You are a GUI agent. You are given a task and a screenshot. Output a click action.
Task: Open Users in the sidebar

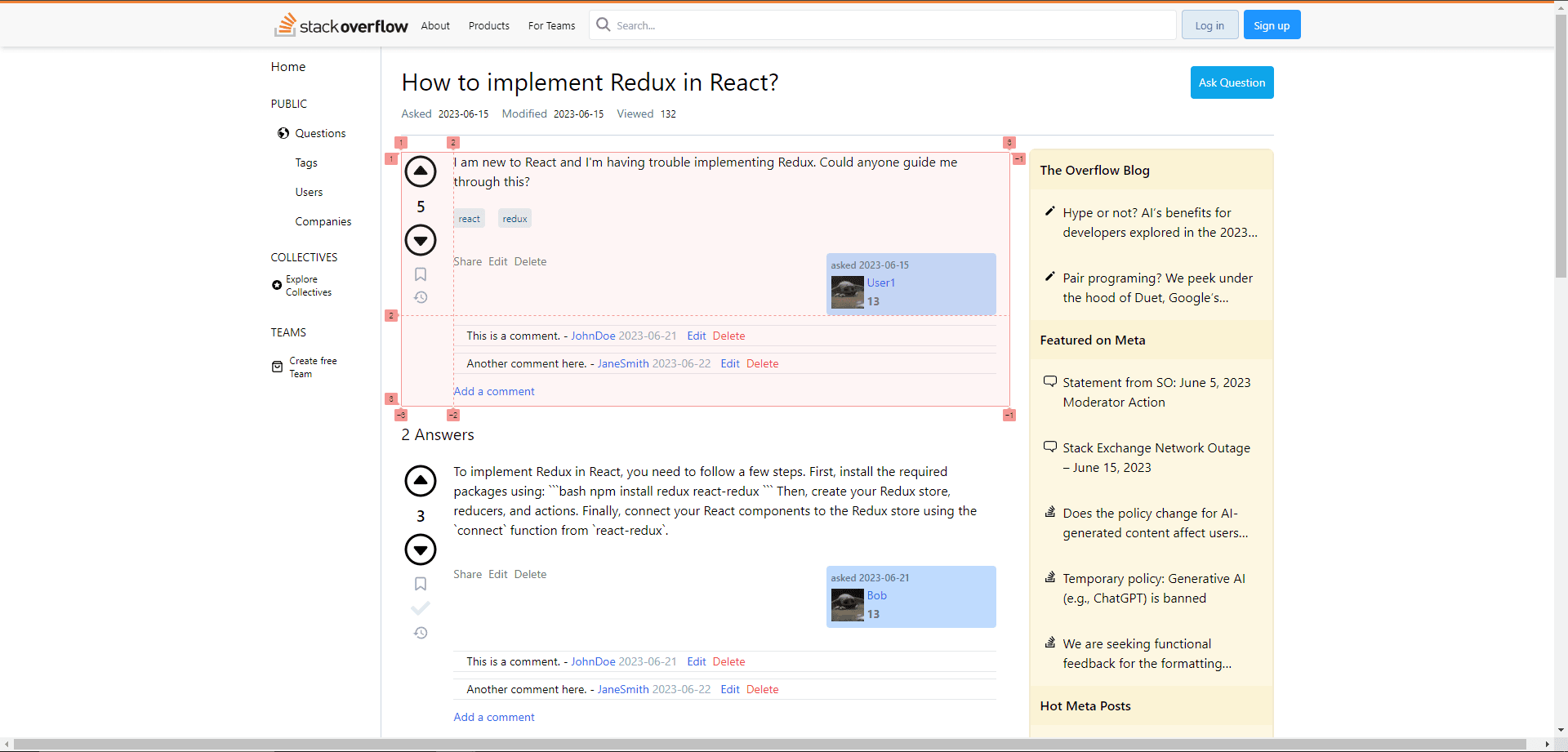tap(309, 192)
